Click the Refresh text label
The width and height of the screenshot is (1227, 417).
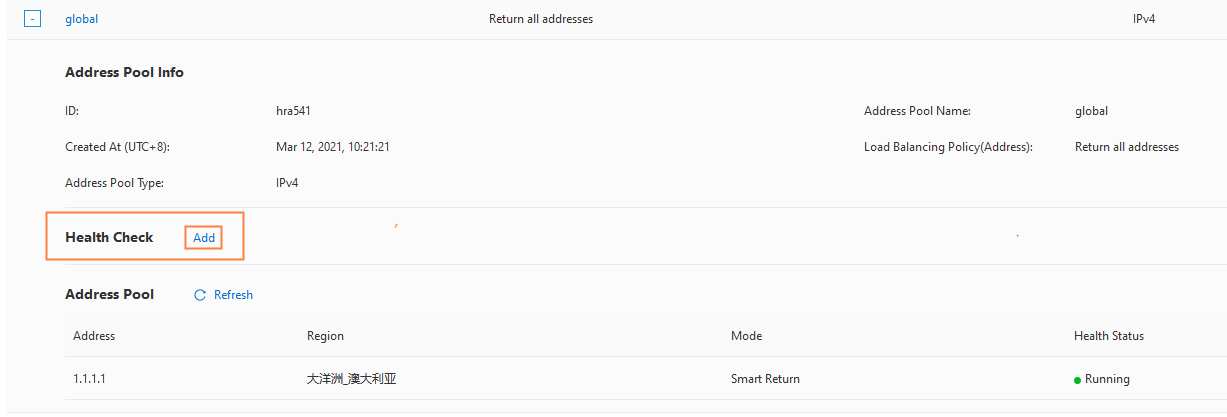(233, 295)
